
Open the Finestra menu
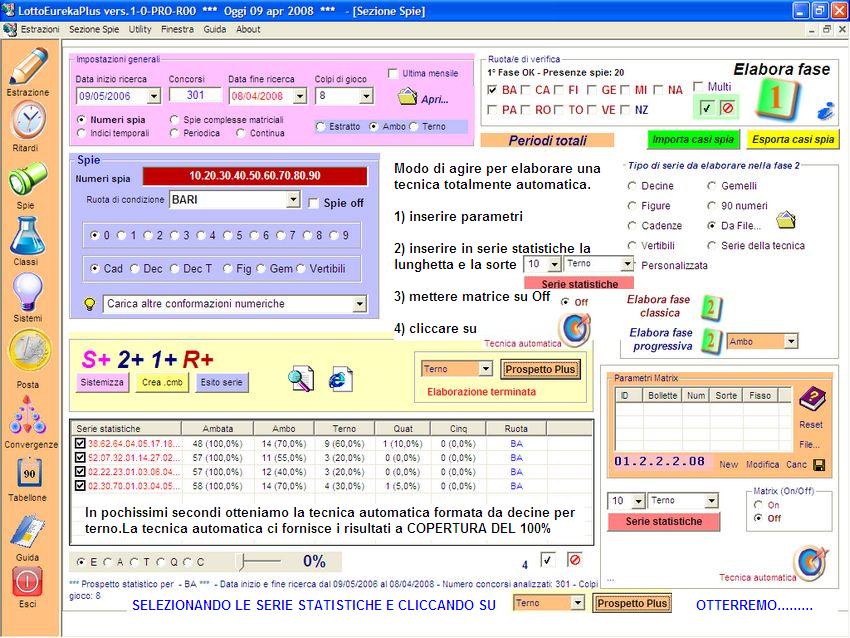[x=177, y=29]
